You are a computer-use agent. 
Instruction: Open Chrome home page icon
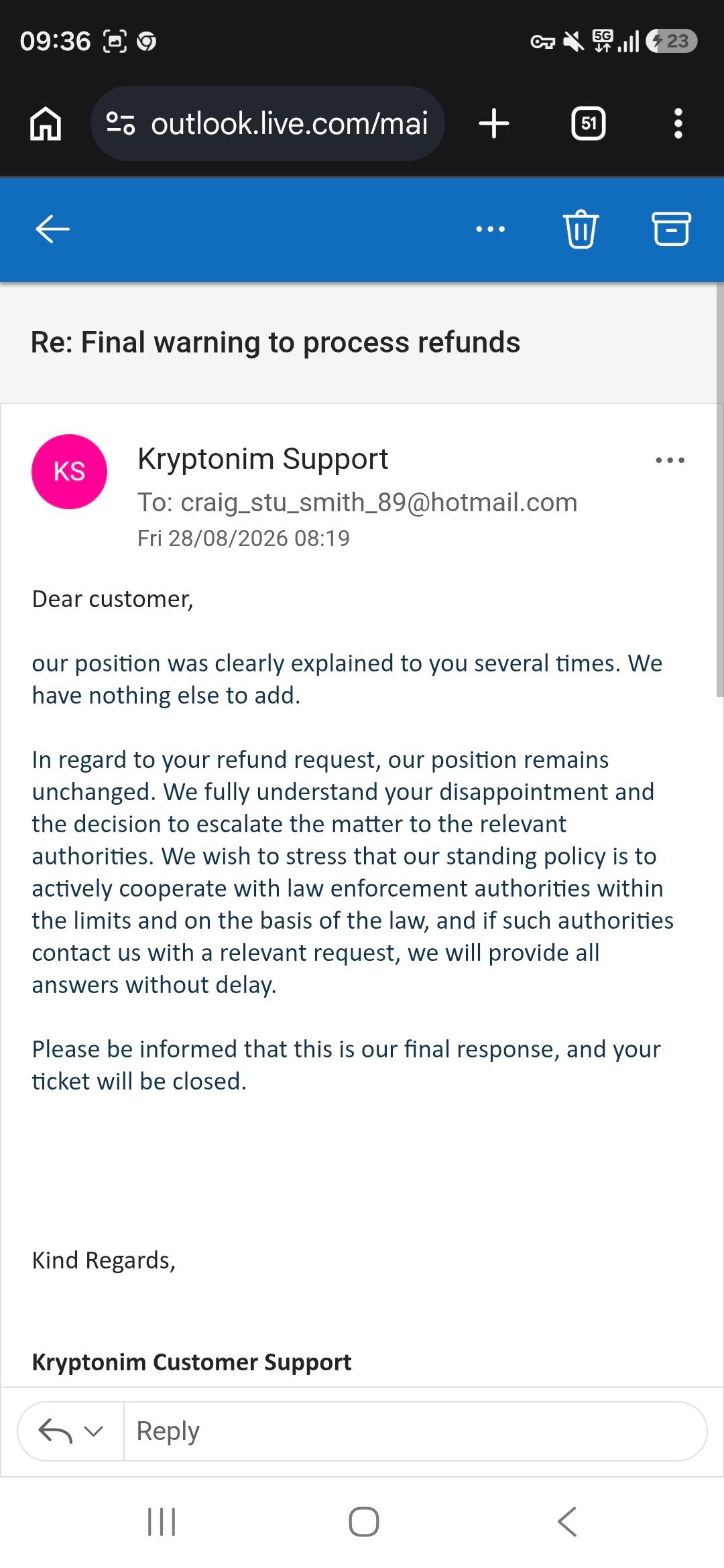click(x=46, y=124)
